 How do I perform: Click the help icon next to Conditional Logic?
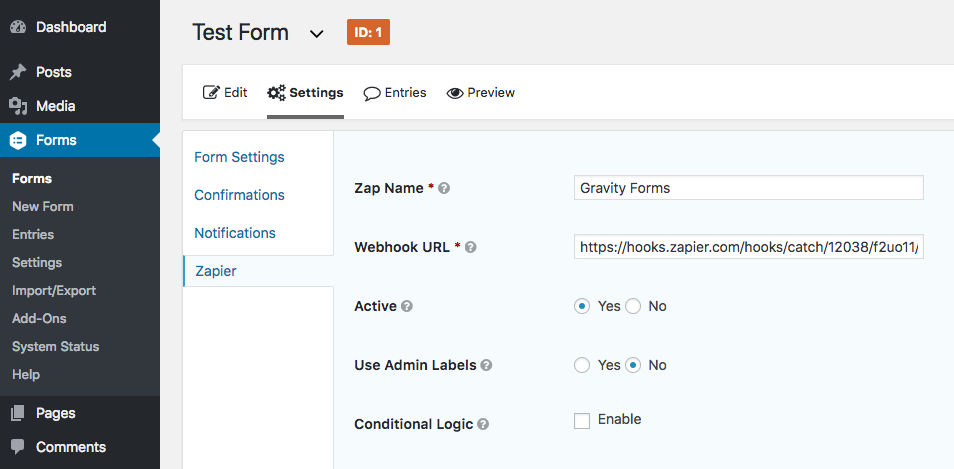click(x=482, y=424)
